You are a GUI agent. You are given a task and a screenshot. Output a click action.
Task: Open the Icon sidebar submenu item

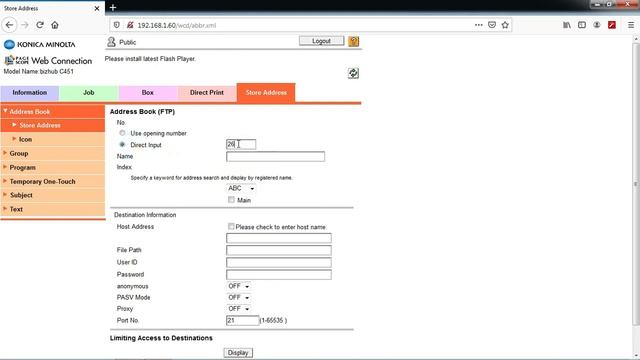click(x=53, y=139)
